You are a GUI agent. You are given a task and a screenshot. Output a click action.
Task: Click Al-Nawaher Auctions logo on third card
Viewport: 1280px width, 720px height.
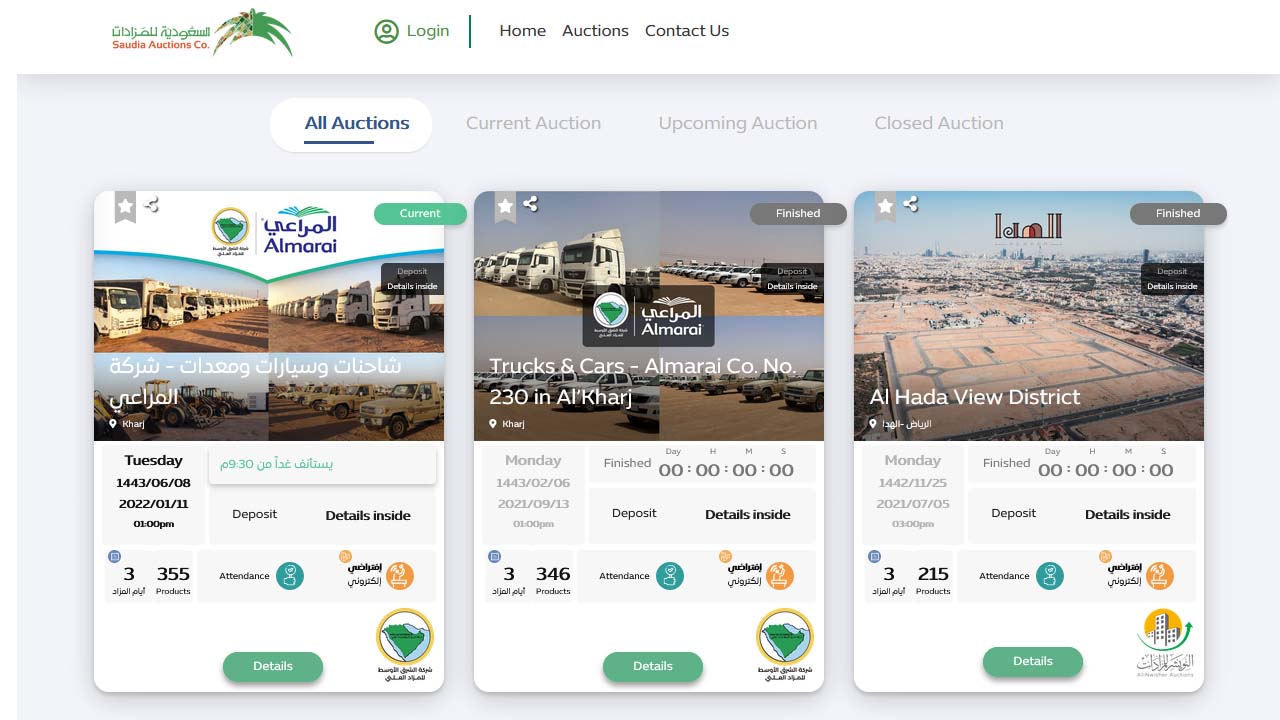tap(1165, 643)
